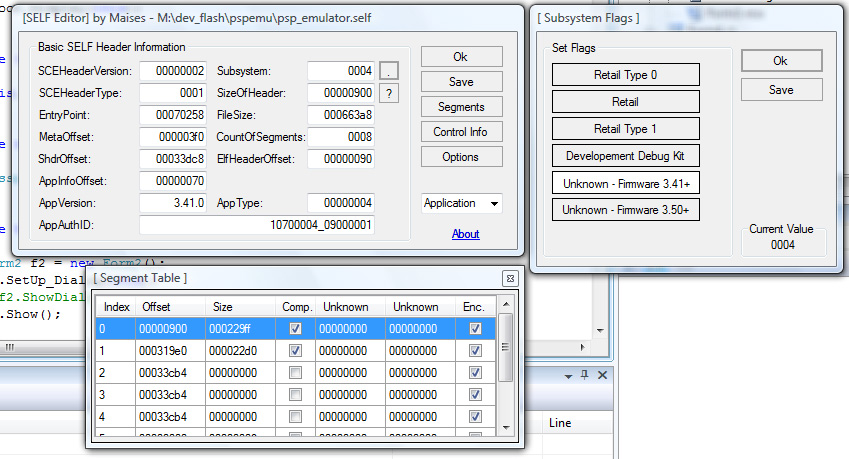Viewport: 849px width, 459px height.
Task: Click the Current Value 0004 field
Action: tap(783, 245)
